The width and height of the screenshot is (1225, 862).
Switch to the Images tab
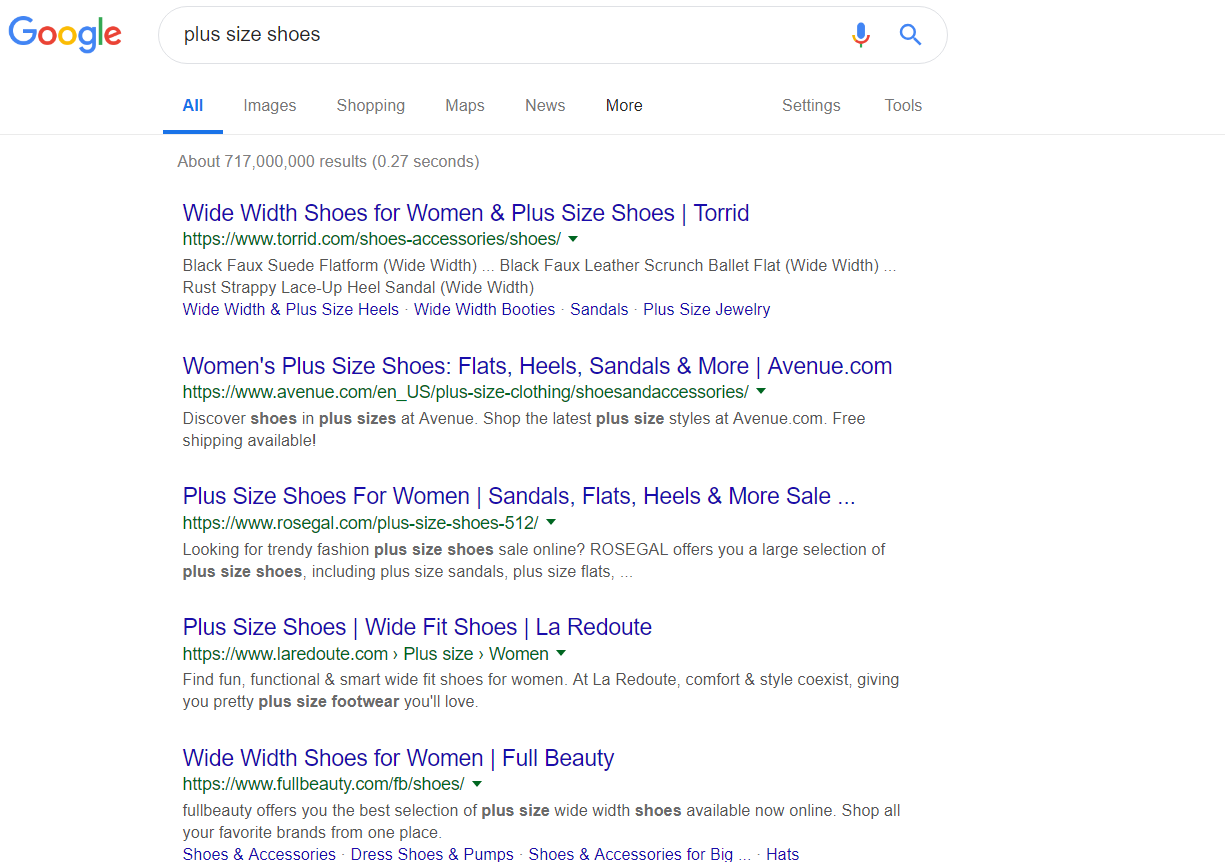click(270, 105)
